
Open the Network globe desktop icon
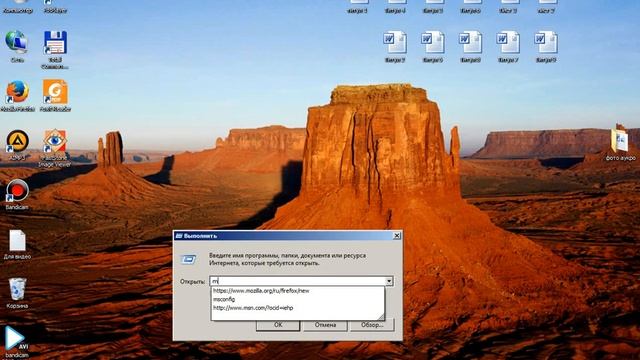point(17,42)
